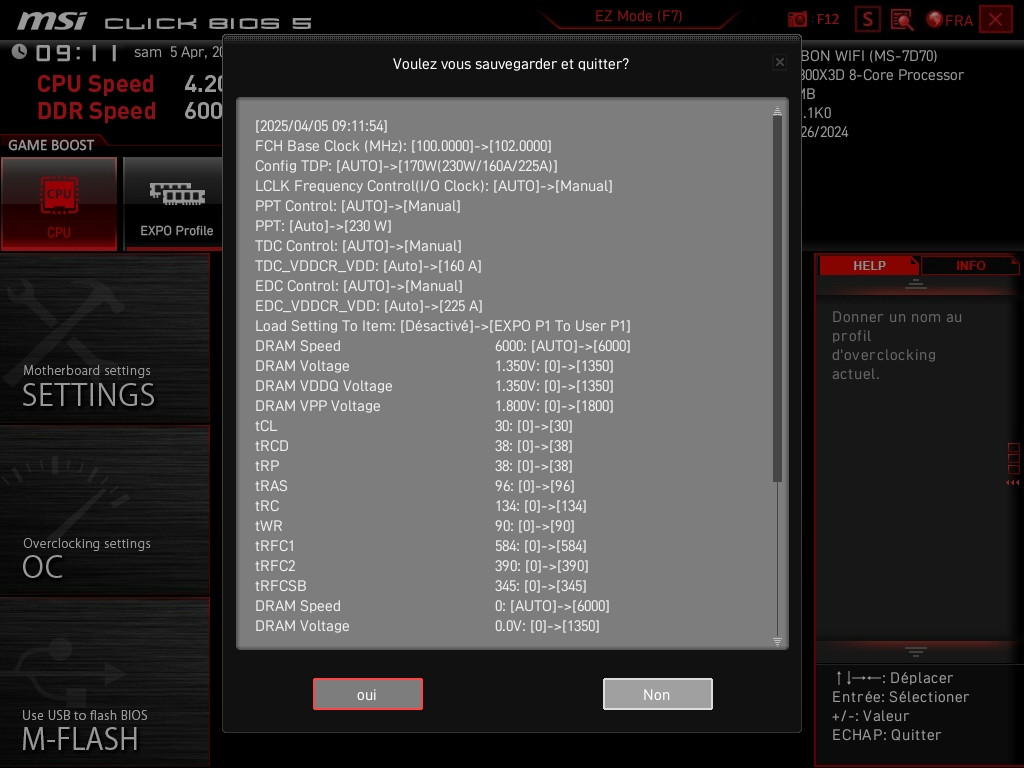Click the help panel bottom scroll handle
Screen dimensions: 1024x768
916,652
